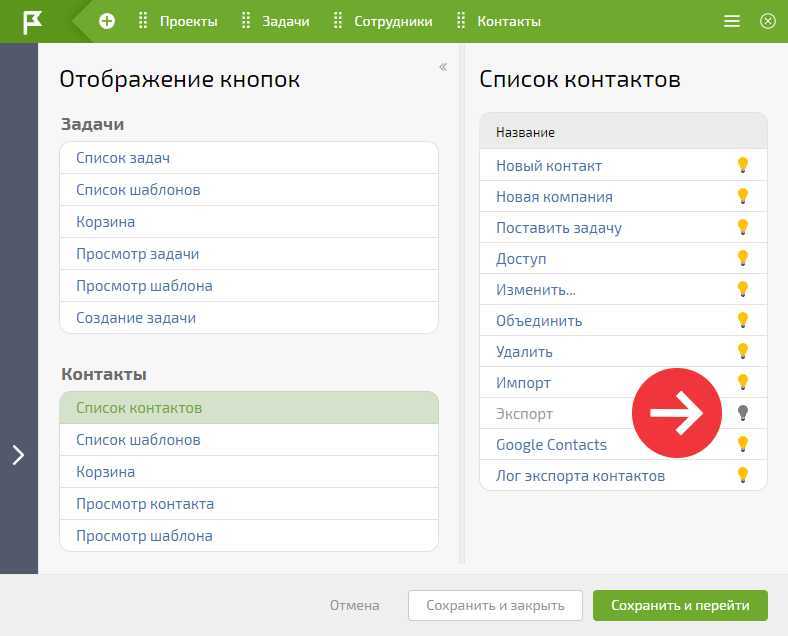Click drag-handle dots beside Задачи
This screenshot has height=636, width=788.
246,21
